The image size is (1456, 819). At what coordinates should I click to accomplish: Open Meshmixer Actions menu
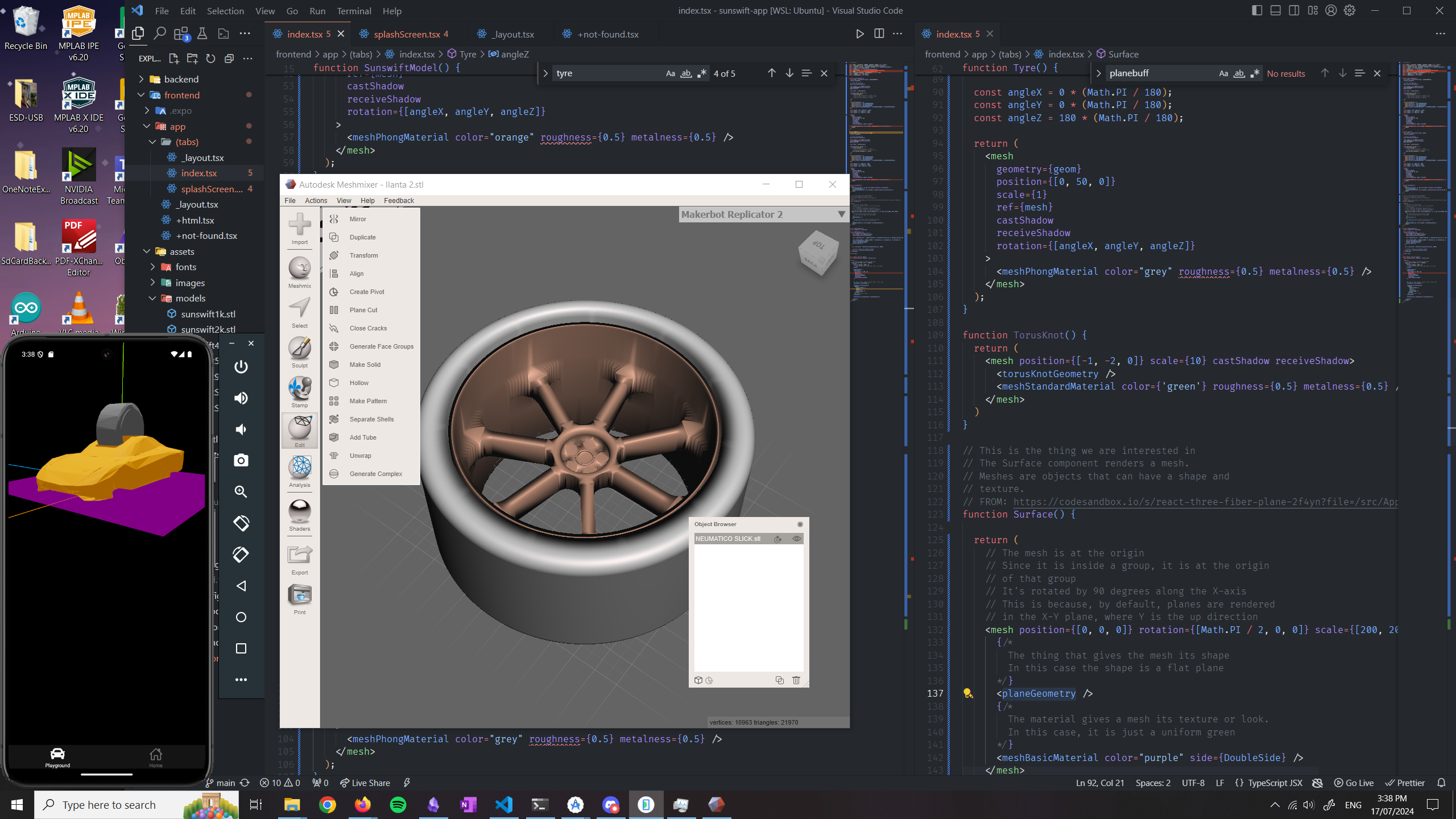click(316, 200)
